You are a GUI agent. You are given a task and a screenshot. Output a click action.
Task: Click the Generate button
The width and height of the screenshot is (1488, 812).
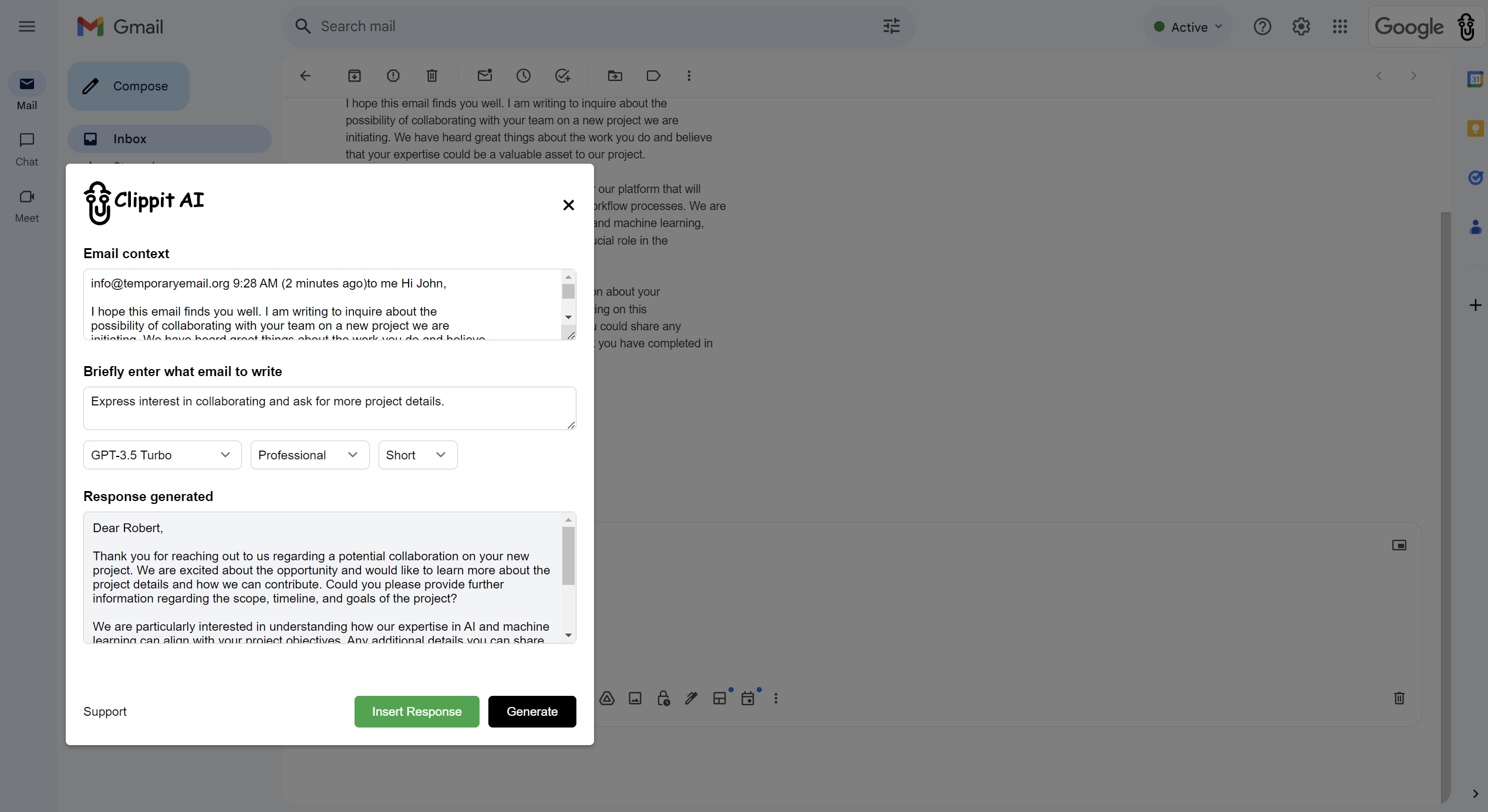tap(532, 711)
